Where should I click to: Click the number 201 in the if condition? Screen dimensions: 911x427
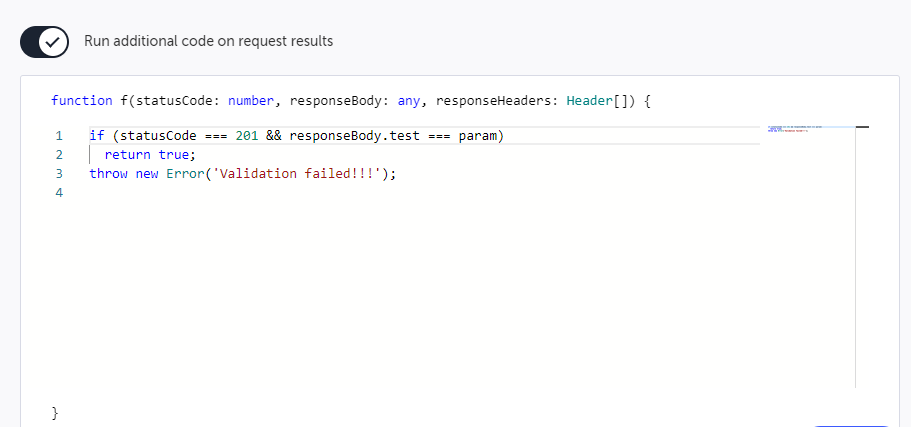[247, 135]
